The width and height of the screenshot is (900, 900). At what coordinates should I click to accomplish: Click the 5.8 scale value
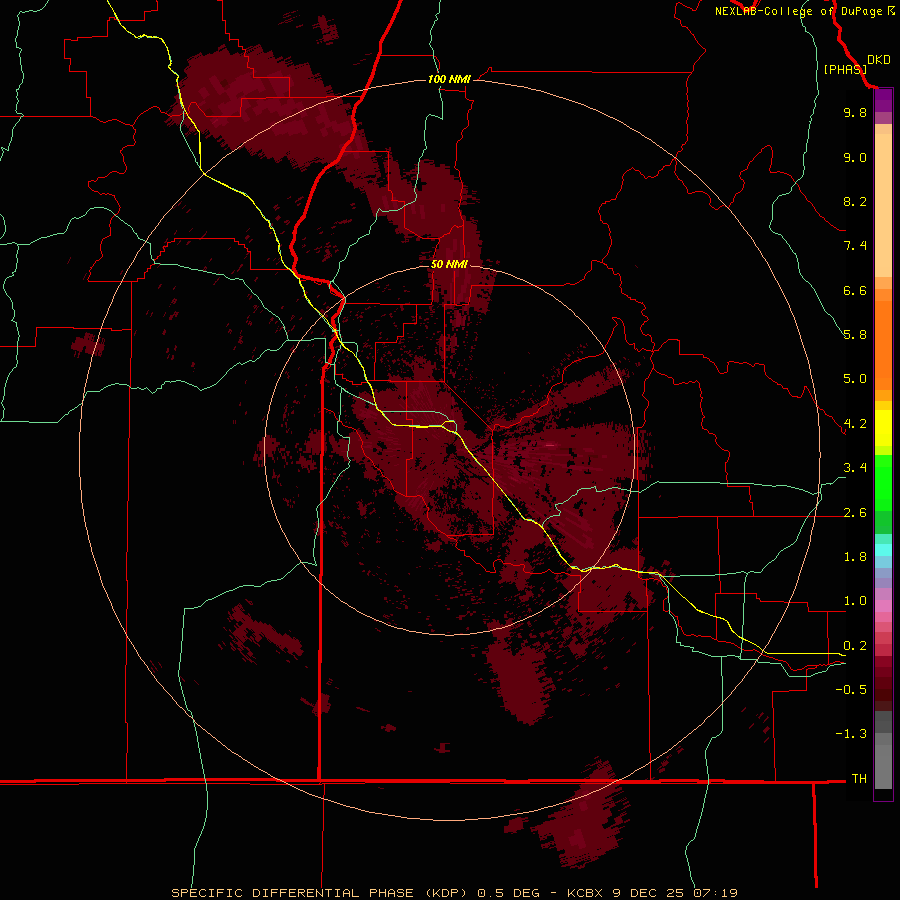tap(855, 335)
